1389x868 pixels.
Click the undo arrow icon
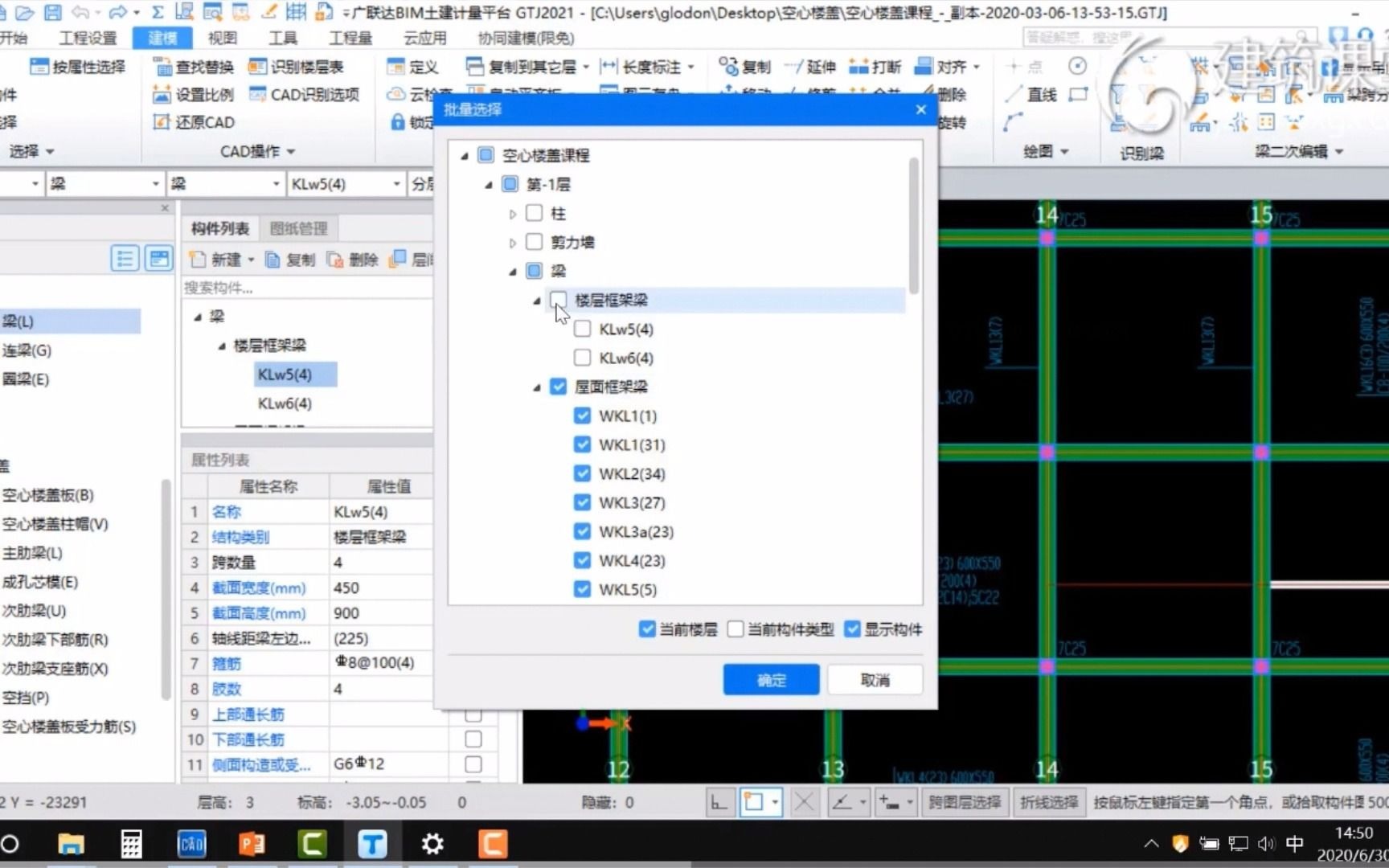[x=80, y=12]
